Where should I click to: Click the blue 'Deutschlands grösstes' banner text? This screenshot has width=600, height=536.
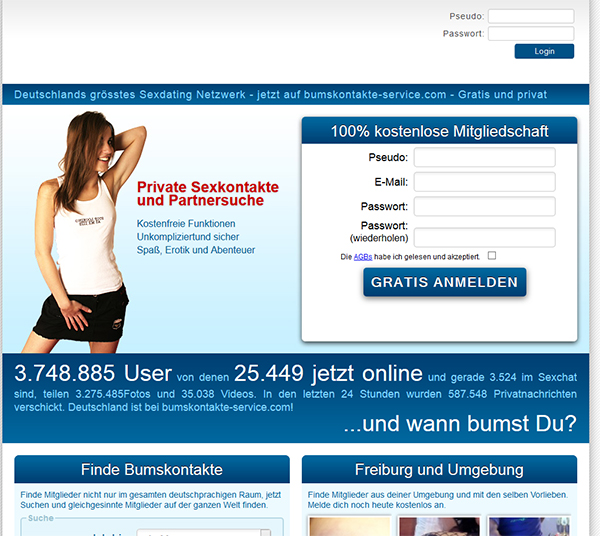pos(280,94)
